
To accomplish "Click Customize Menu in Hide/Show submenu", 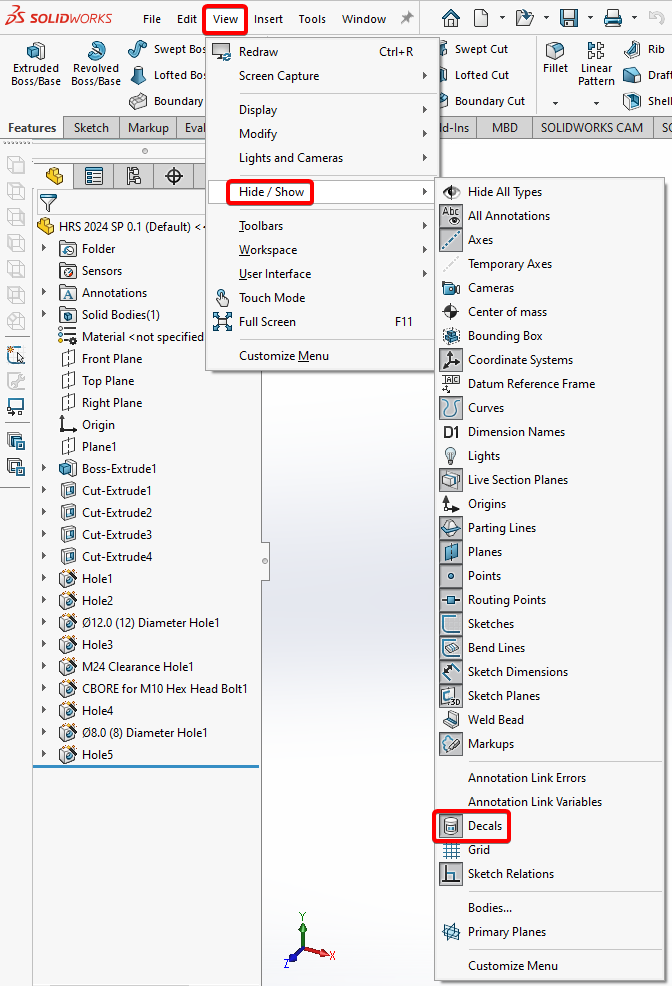I will point(549,966).
